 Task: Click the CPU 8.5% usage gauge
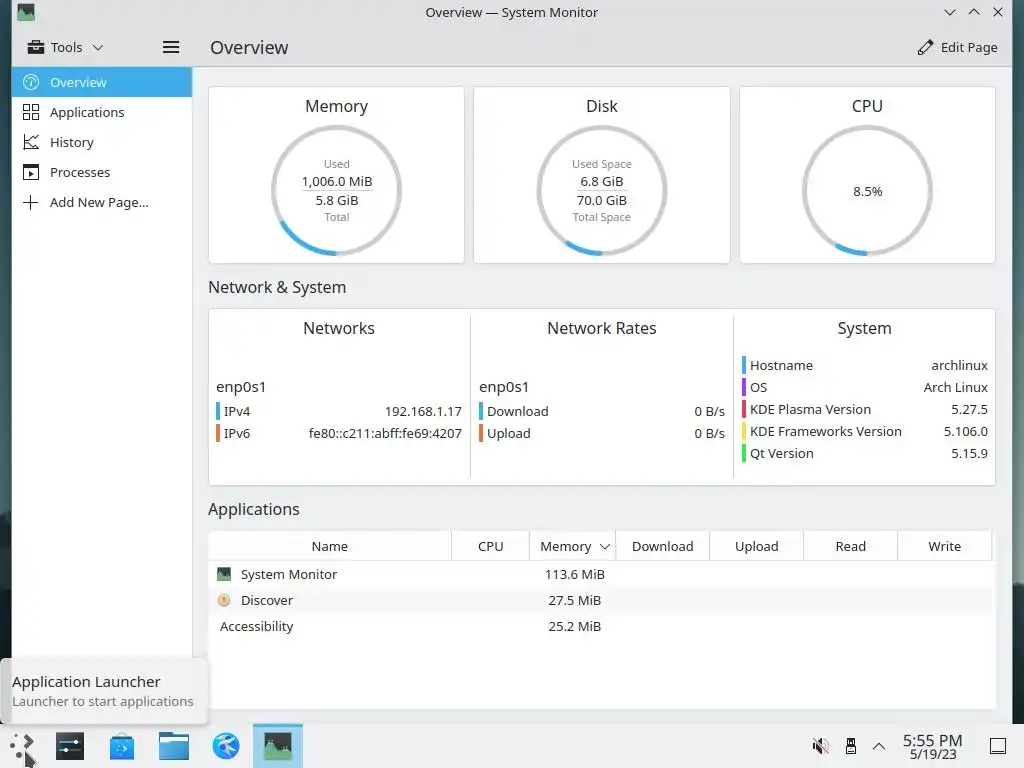tap(867, 191)
